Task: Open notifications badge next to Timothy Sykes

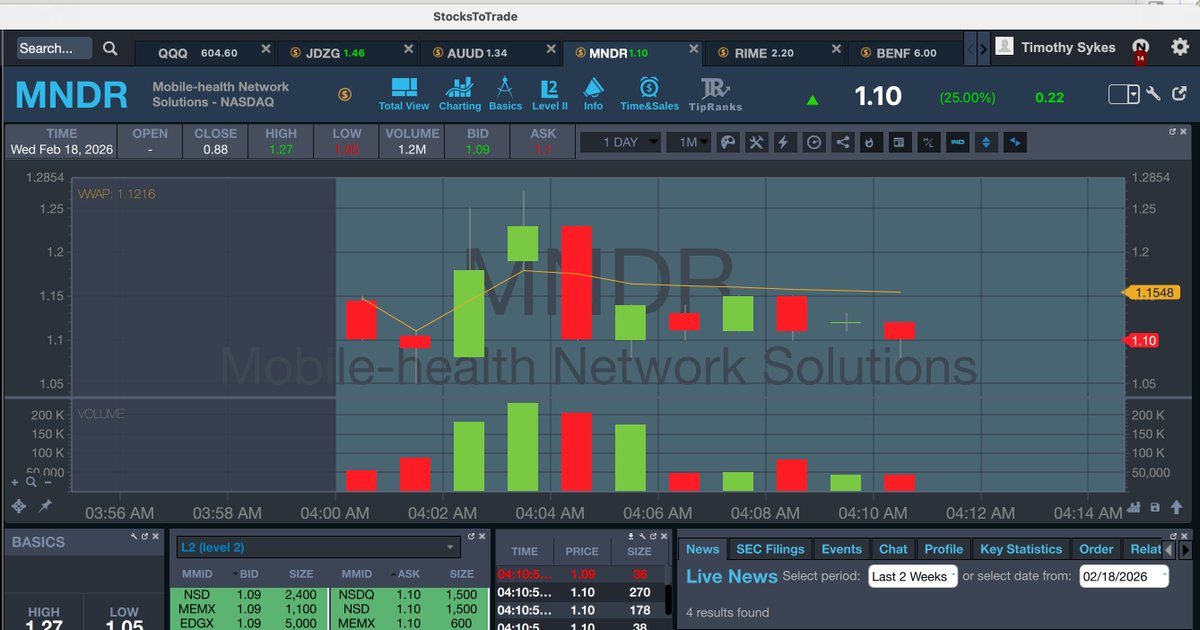Action: point(1140,49)
